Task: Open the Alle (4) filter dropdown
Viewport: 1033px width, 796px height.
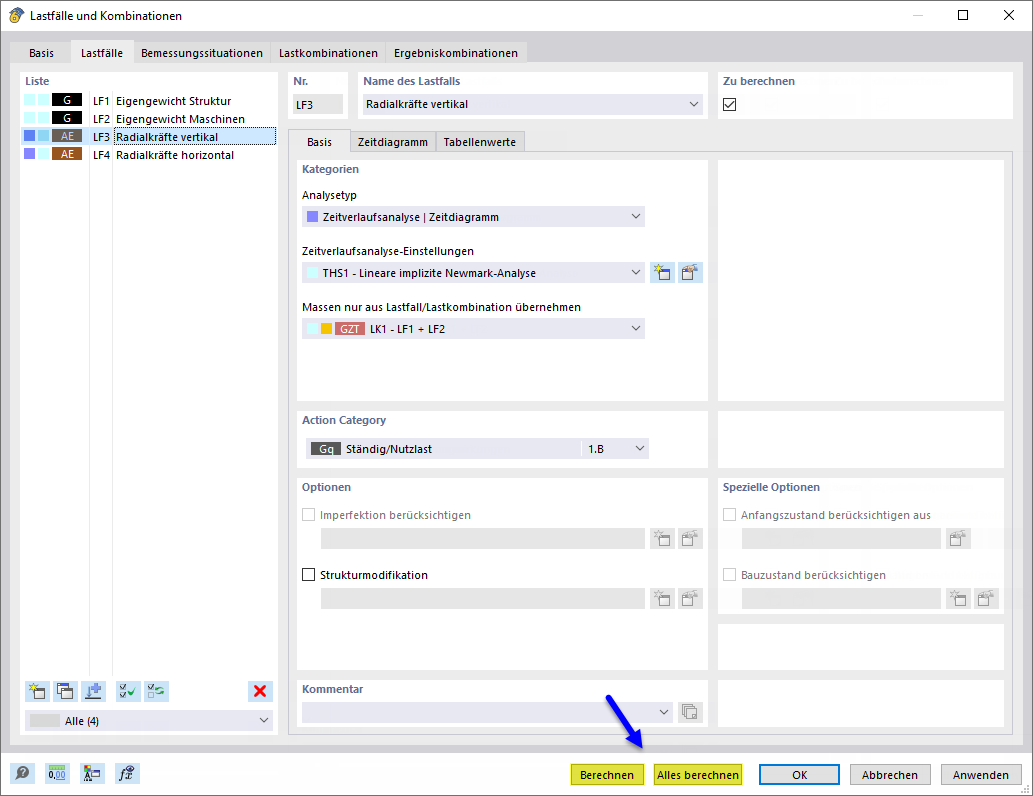Action: click(x=264, y=720)
